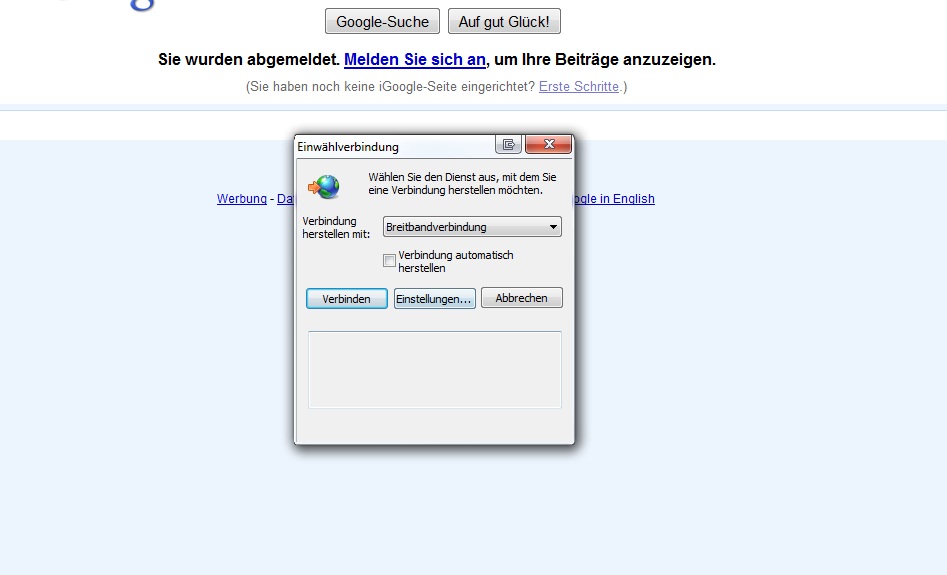The width and height of the screenshot is (947, 575).
Task: Click the Verbinden button
Action: pos(347,298)
